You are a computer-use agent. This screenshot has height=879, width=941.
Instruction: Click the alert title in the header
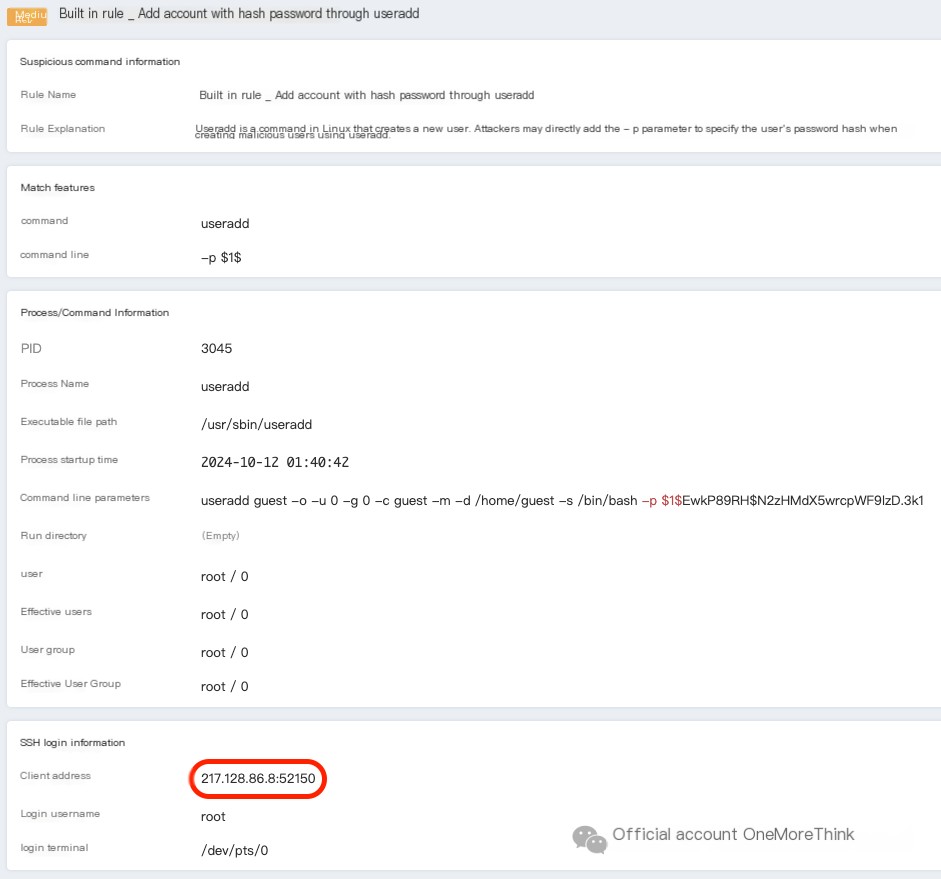click(x=239, y=14)
